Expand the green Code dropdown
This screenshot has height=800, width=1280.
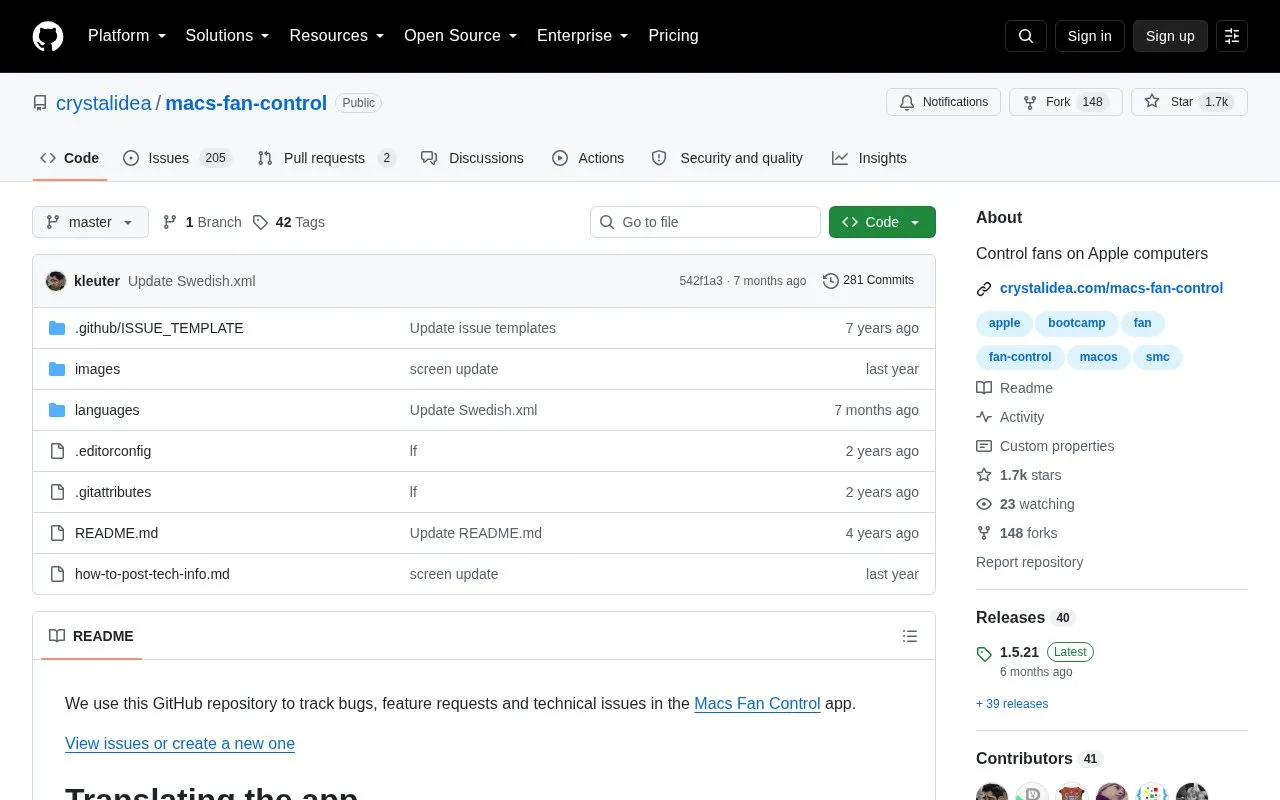[882, 222]
